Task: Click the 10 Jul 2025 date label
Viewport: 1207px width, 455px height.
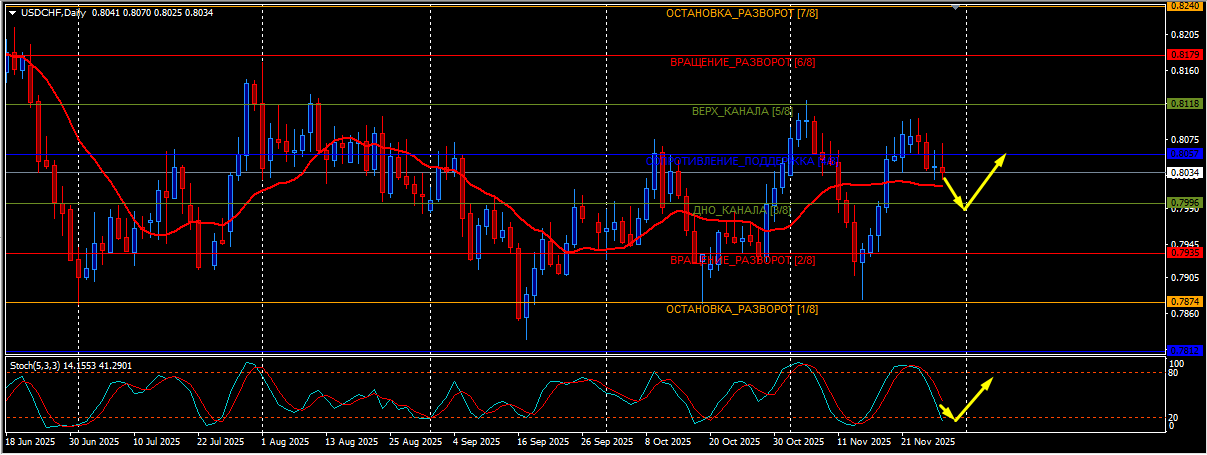Action: 156,441
